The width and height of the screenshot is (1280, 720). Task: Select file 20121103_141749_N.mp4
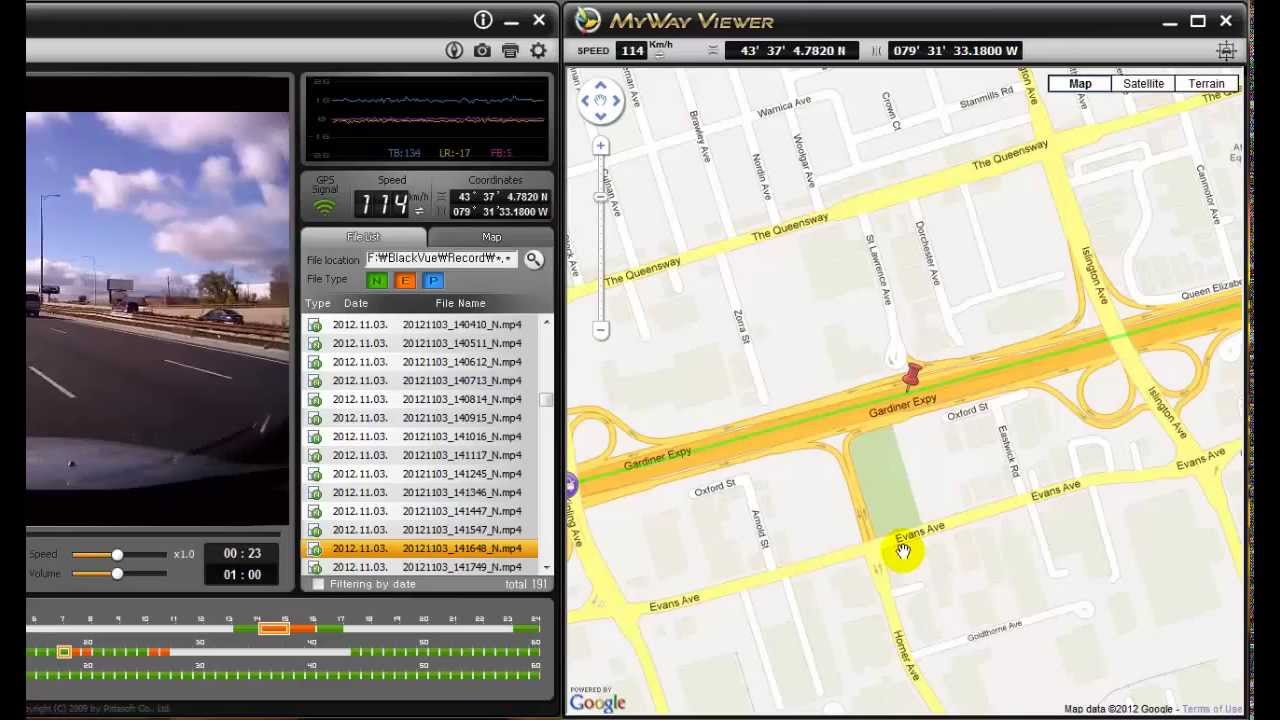pyautogui.click(x=420, y=568)
